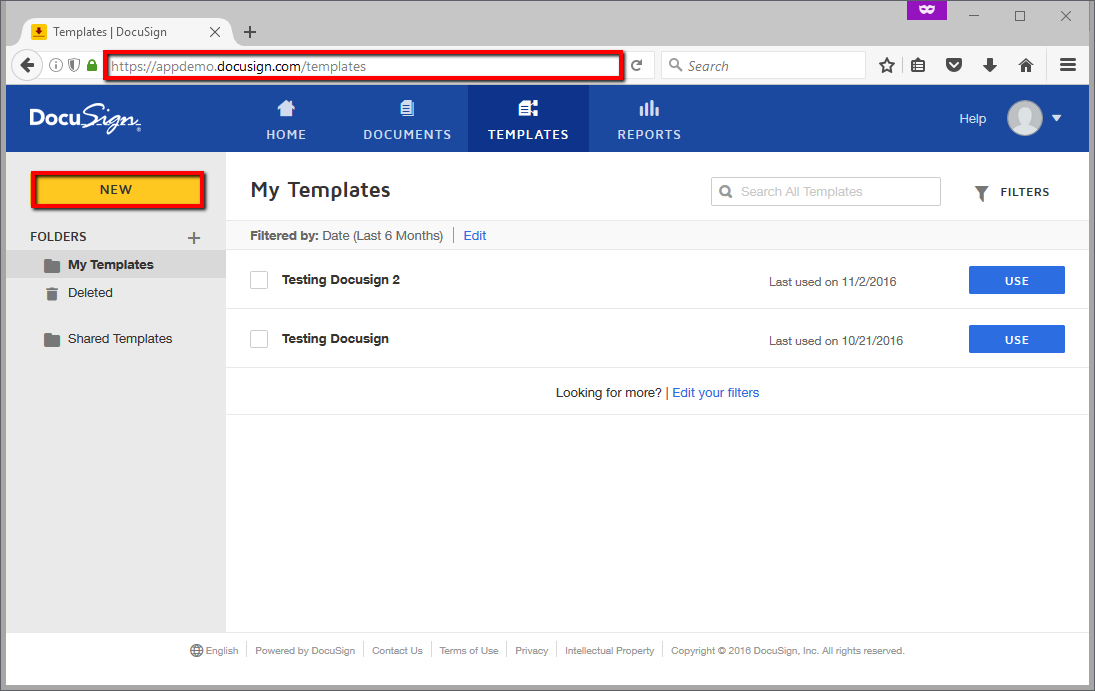Open the browser hamburger menu
Image resolution: width=1095 pixels, height=691 pixels.
pos(1067,66)
